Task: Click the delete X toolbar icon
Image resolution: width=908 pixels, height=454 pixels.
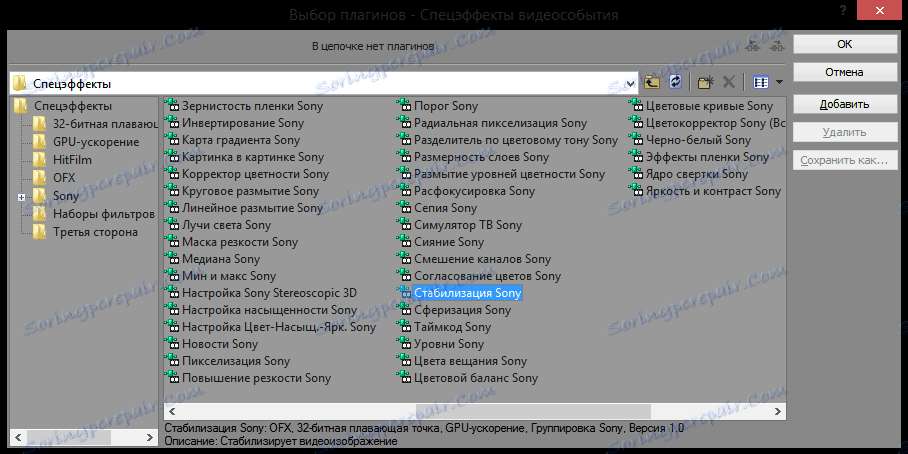Action: (x=729, y=82)
